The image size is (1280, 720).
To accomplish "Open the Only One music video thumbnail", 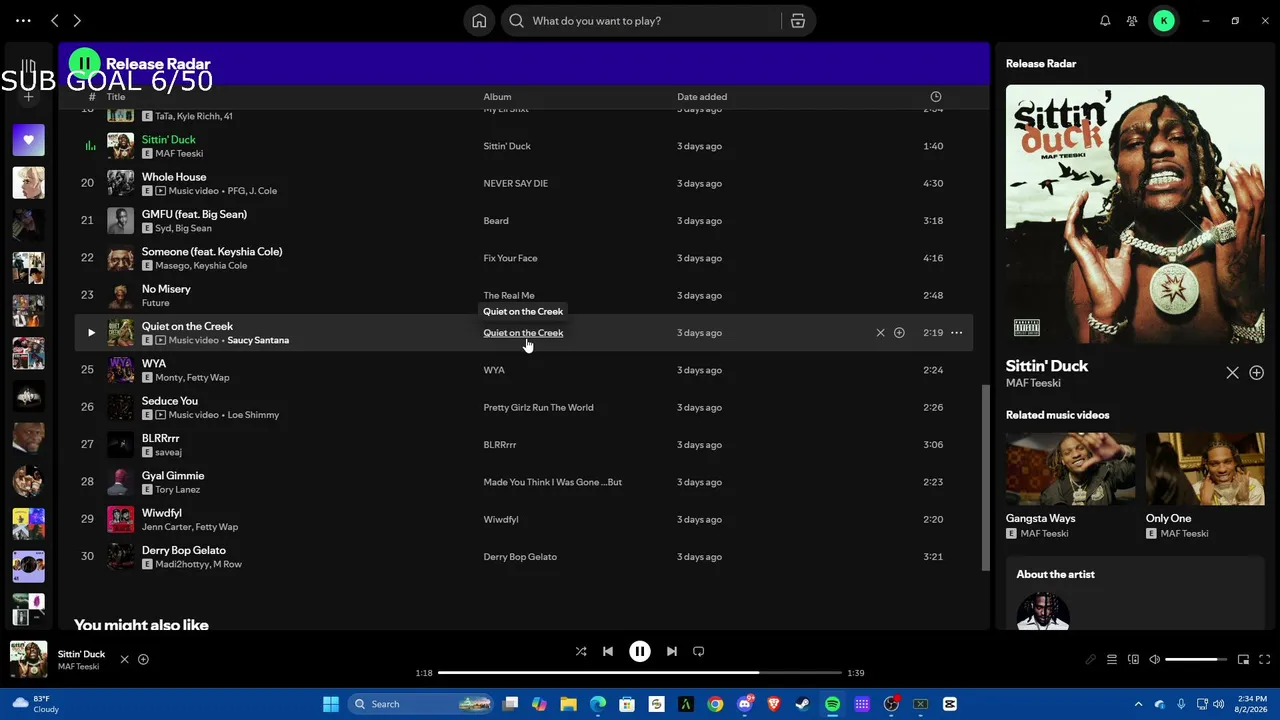I will [x=1205, y=468].
